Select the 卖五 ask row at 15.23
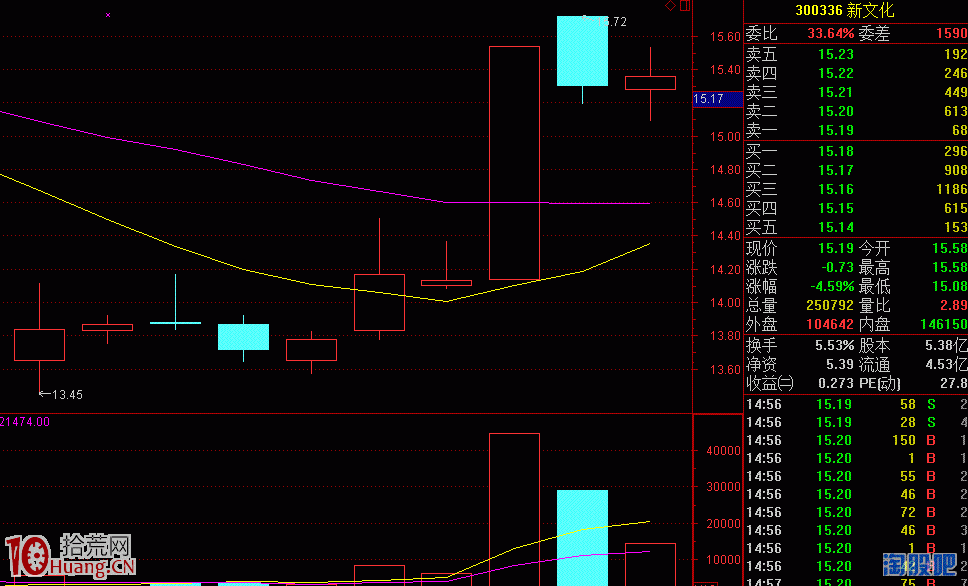 click(855, 54)
